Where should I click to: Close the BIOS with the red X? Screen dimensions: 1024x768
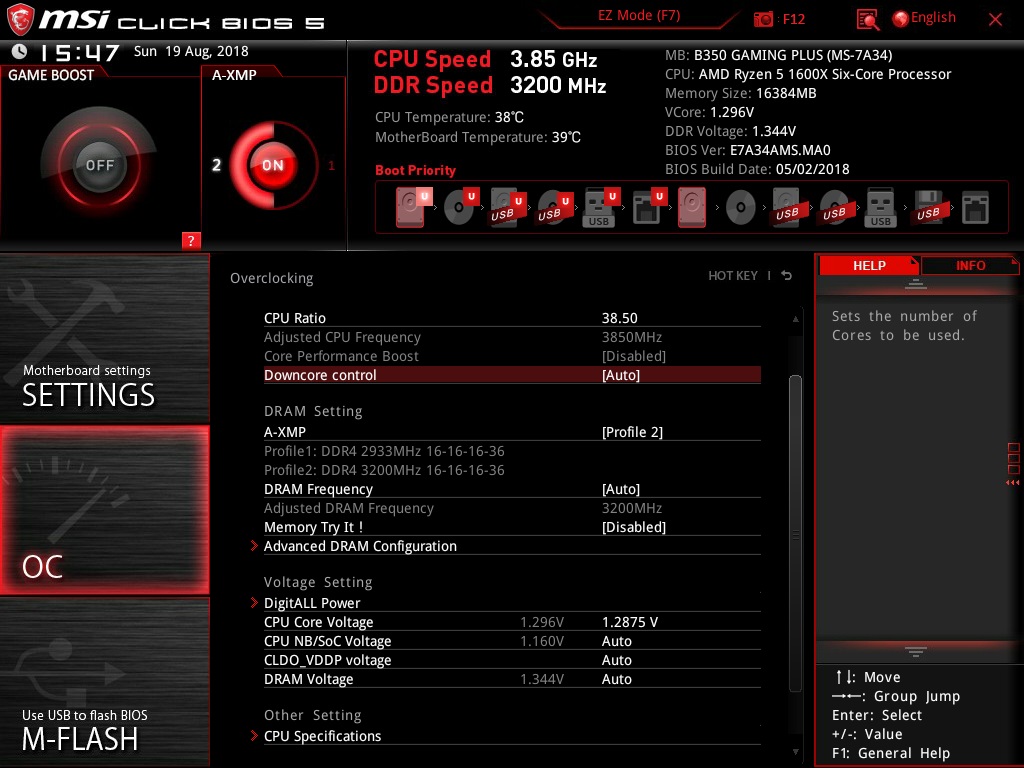point(995,20)
